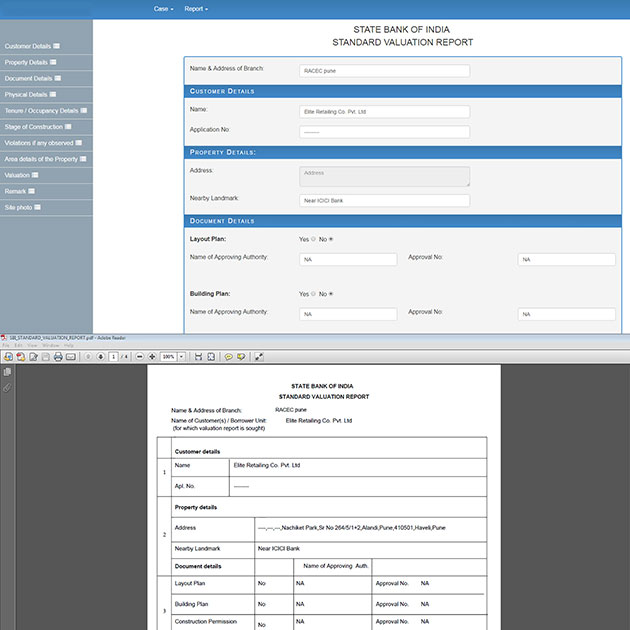Click 'RACEC pune' in the PDF header
This screenshot has height=630, width=630.
(x=291, y=410)
